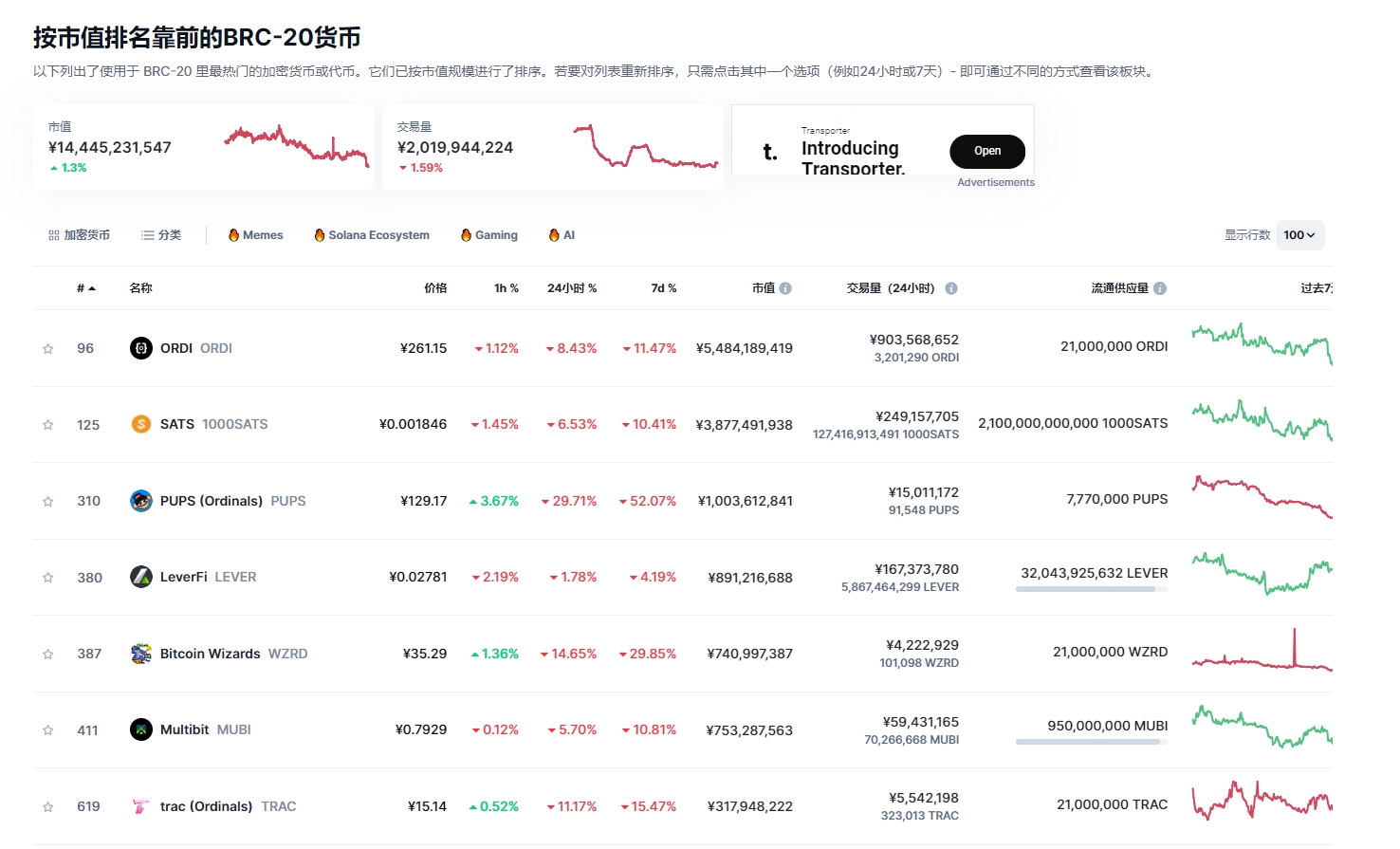Click the Multibit logo icon
Image resolution: width=1400 pixels, height=849 pixels.
pos(141,729)
